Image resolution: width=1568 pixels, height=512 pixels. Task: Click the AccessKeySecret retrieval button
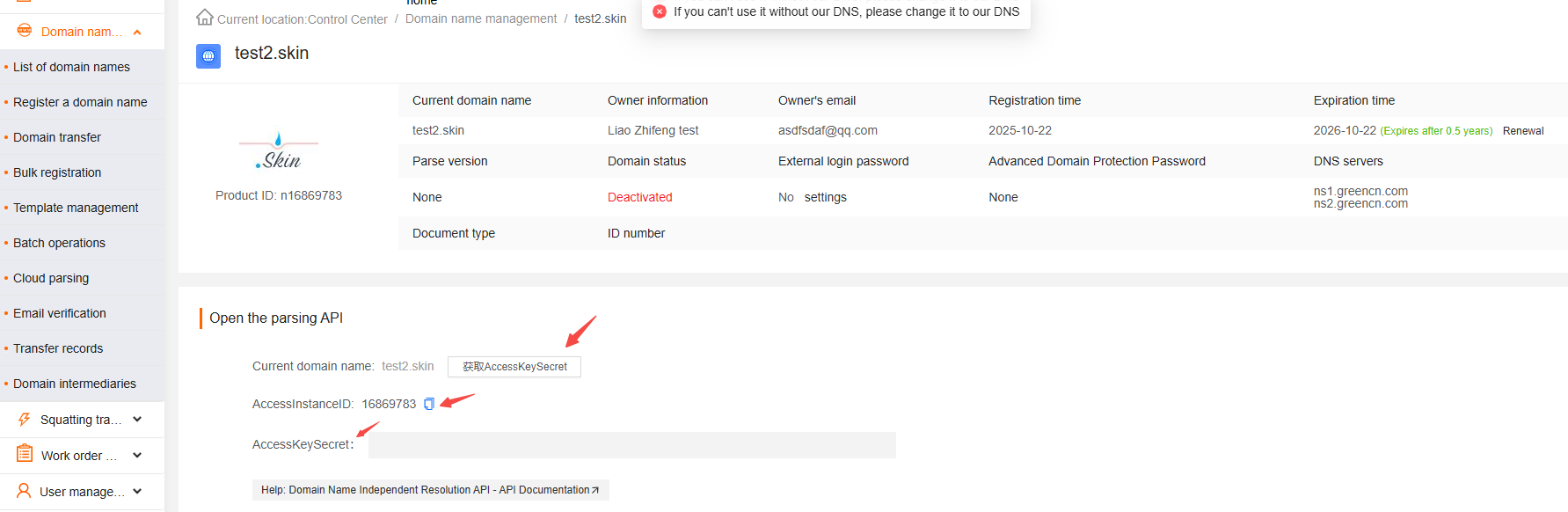tap(514, 367)
